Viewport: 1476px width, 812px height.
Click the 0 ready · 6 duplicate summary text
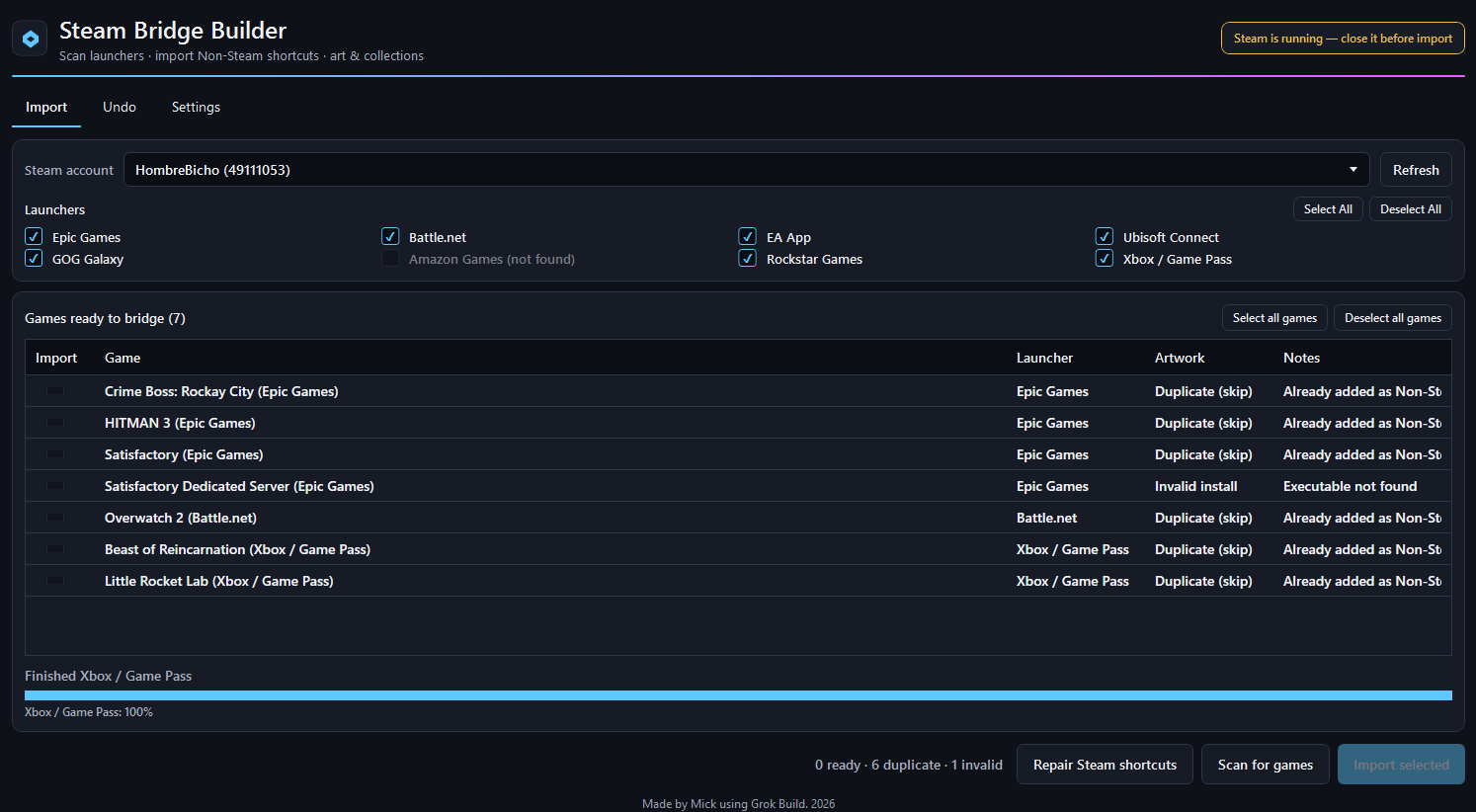click(909, 765)
